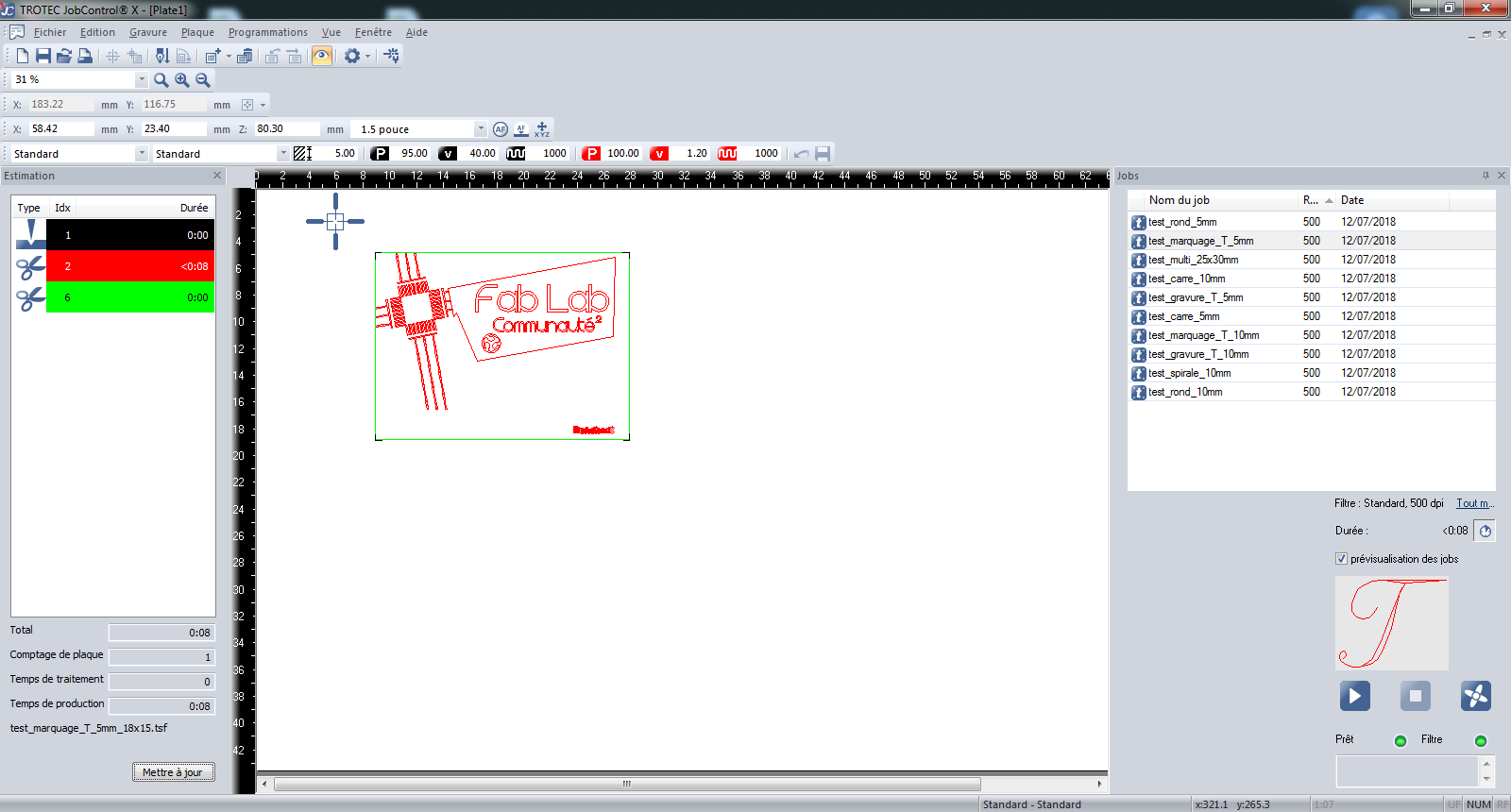Expand the first Standard material dropdown
Screen dimensions: 1511x812
(142, 154)
